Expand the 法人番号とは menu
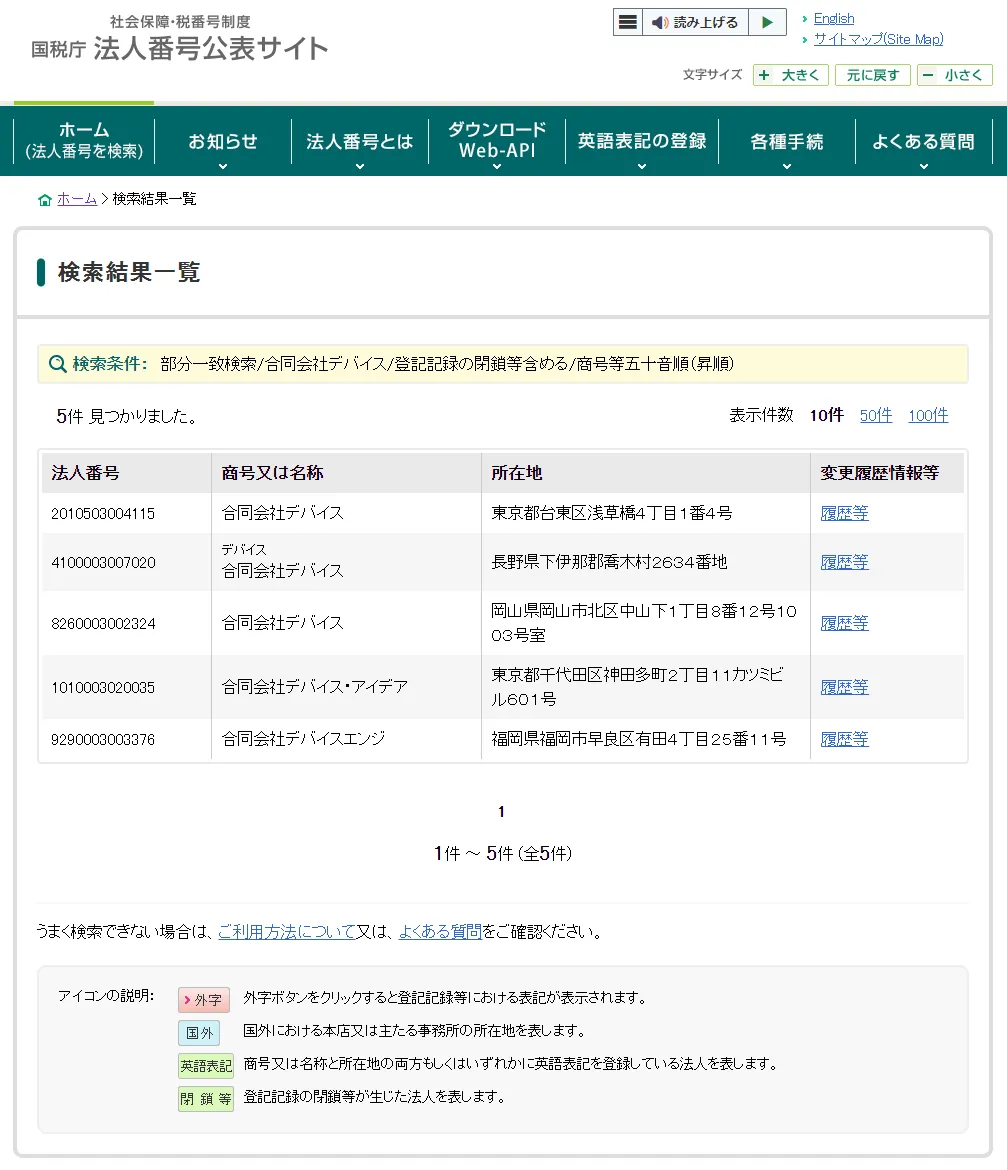 [359, 142]
